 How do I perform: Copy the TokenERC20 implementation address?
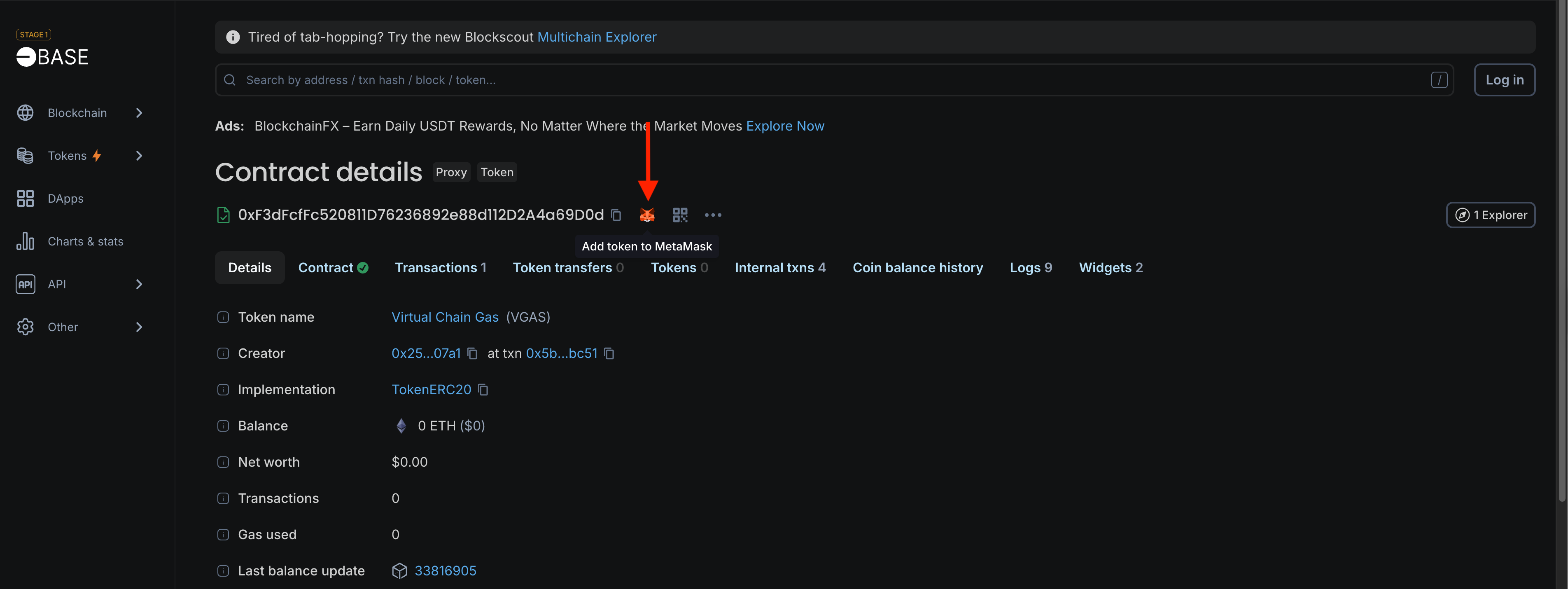click(483, 390)
